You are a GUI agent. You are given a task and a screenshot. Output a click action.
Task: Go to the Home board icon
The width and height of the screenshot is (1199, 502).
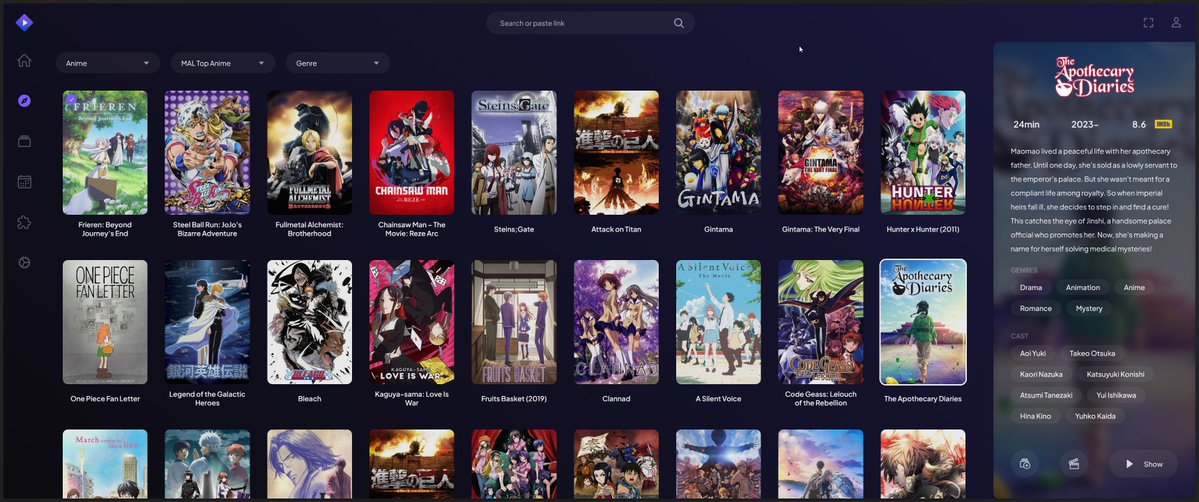coord(24,60)
